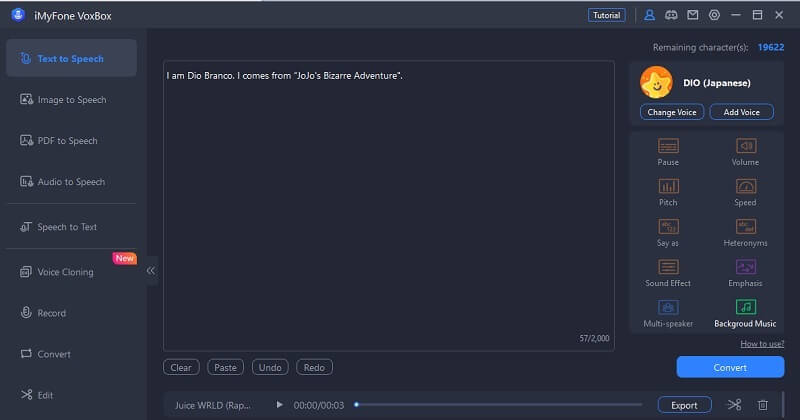The image size is (800, 420).
Task: Open the How to use? link
Action: [x=762, y=344]
